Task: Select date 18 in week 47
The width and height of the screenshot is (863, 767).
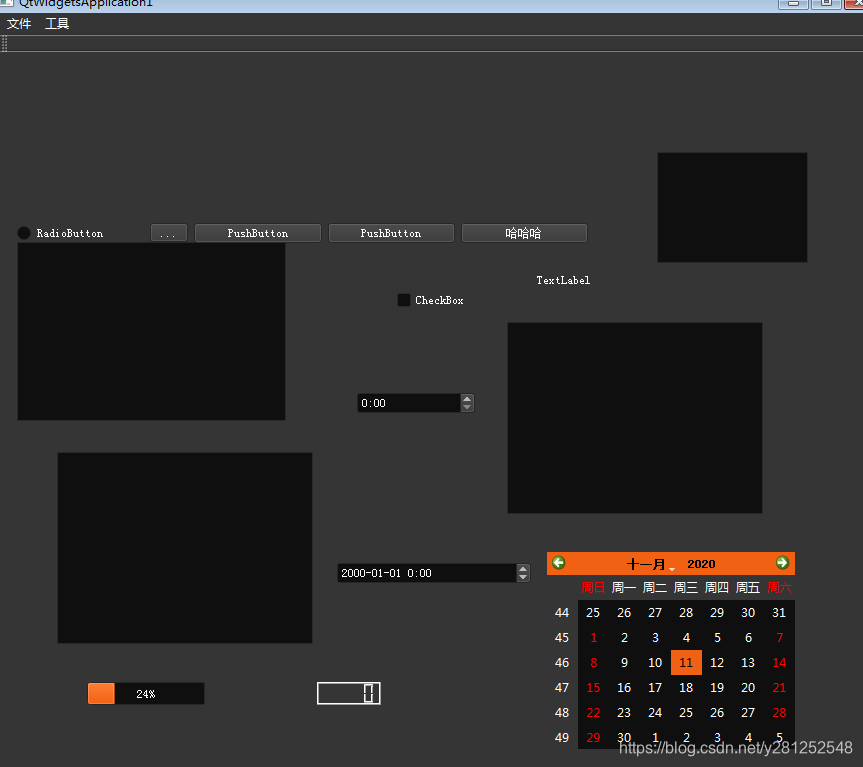Action: point(686,688)
